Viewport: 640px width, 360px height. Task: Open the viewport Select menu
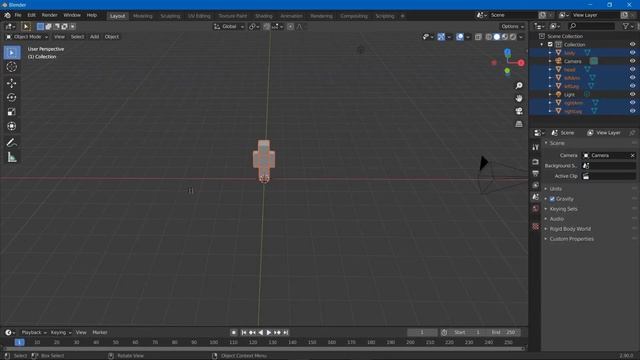[x=77, y=37]
